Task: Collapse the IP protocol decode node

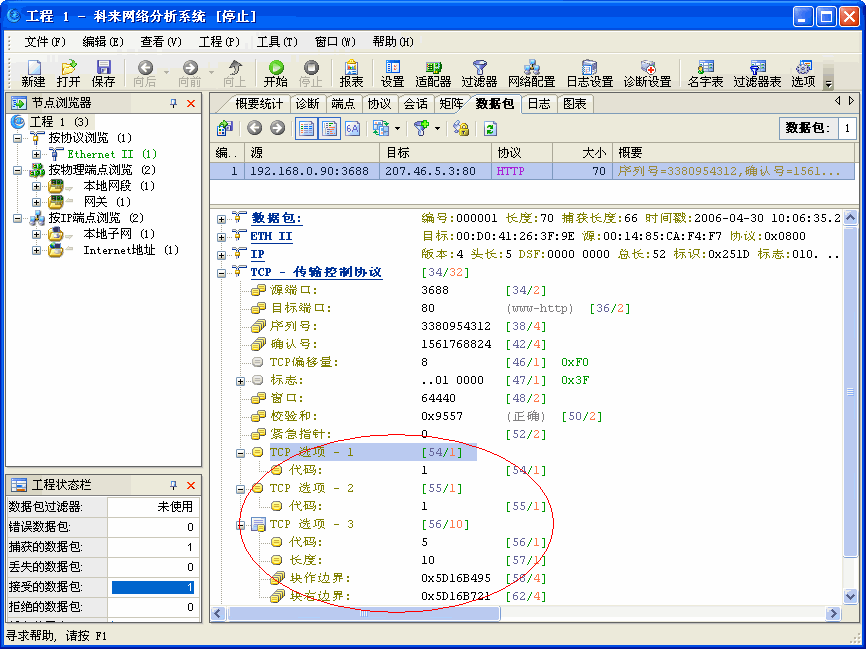Action: [222, 253]
